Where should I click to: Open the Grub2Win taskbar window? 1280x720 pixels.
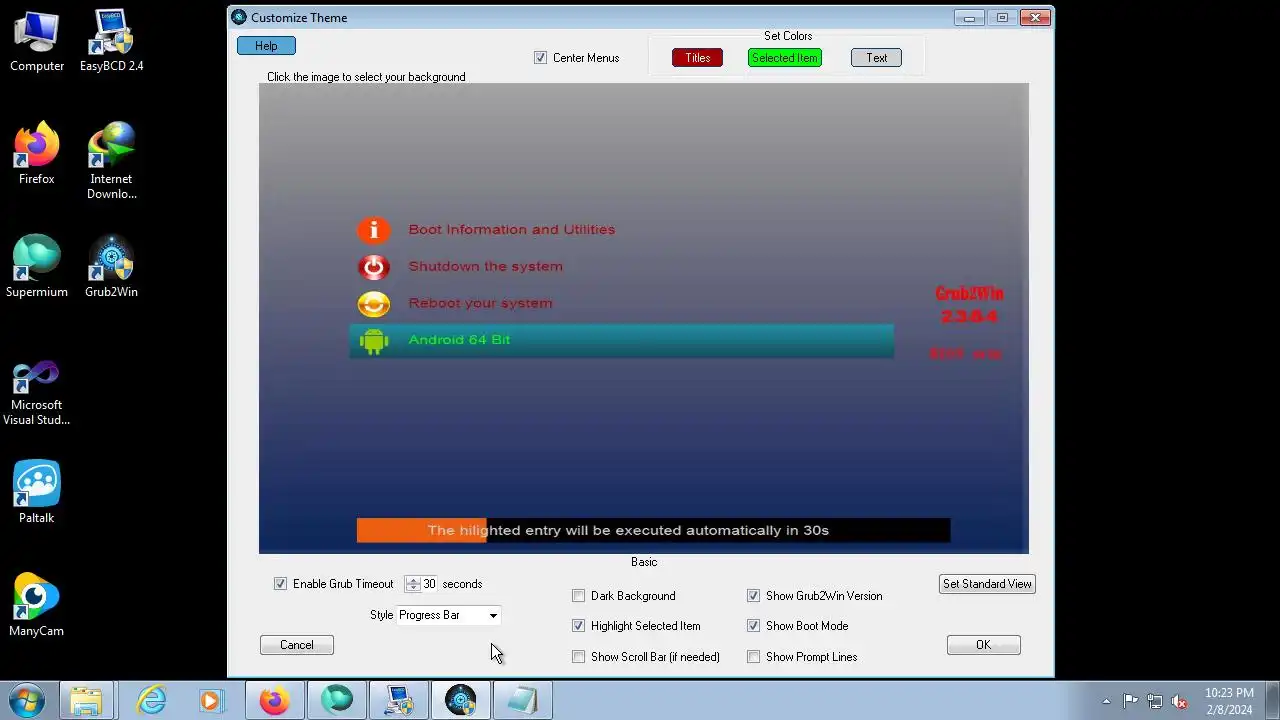click(461, 700)
